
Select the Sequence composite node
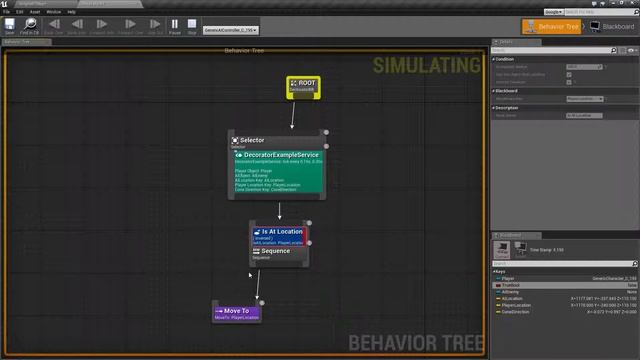tap(279, 253)
